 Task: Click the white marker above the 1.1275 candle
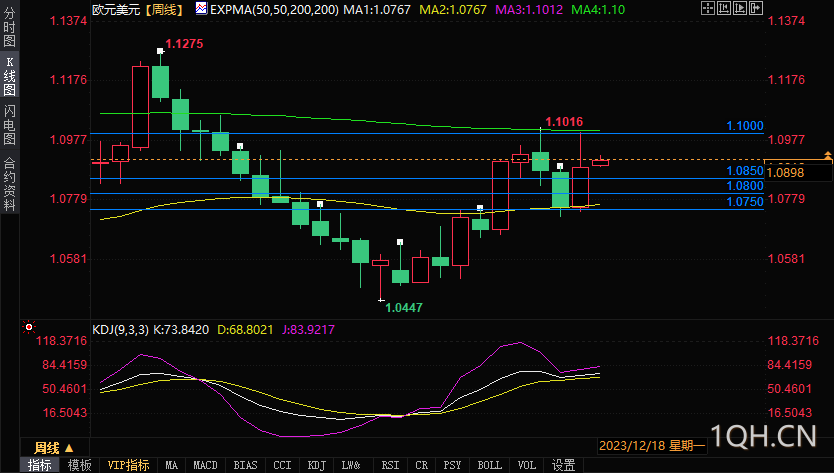160,51
